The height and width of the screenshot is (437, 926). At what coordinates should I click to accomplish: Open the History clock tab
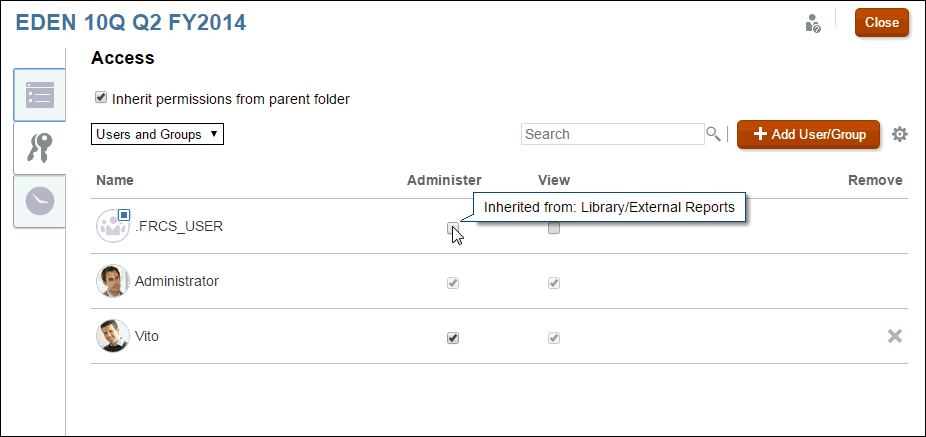click(39, 201)
